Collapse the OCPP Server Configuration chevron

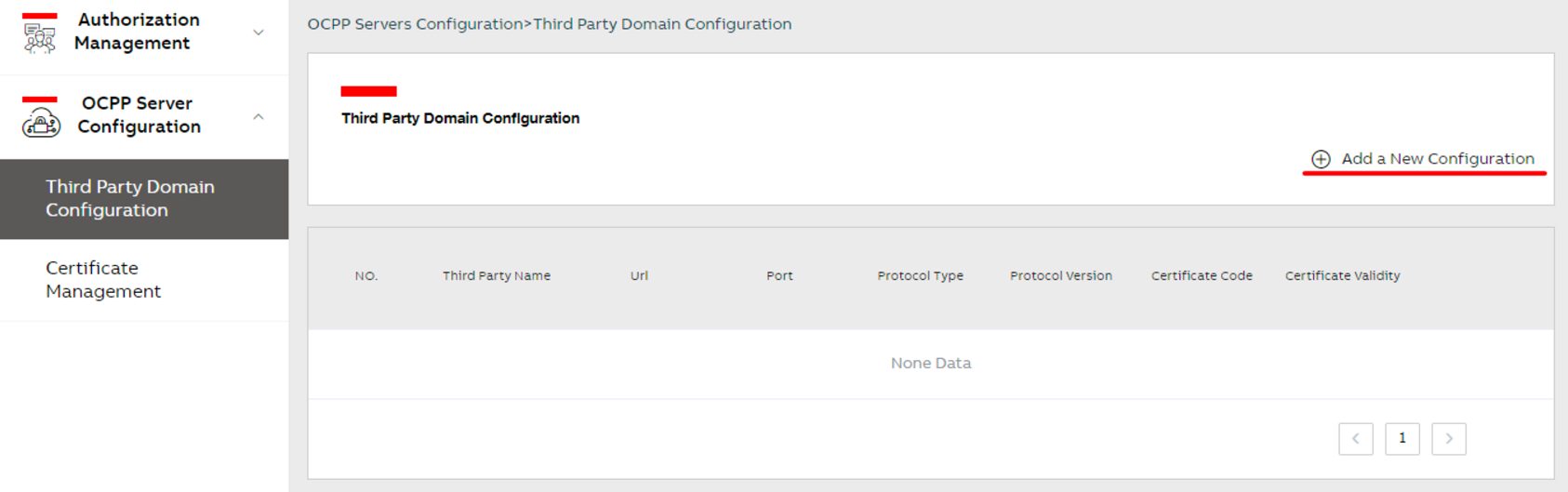(259, 116)
